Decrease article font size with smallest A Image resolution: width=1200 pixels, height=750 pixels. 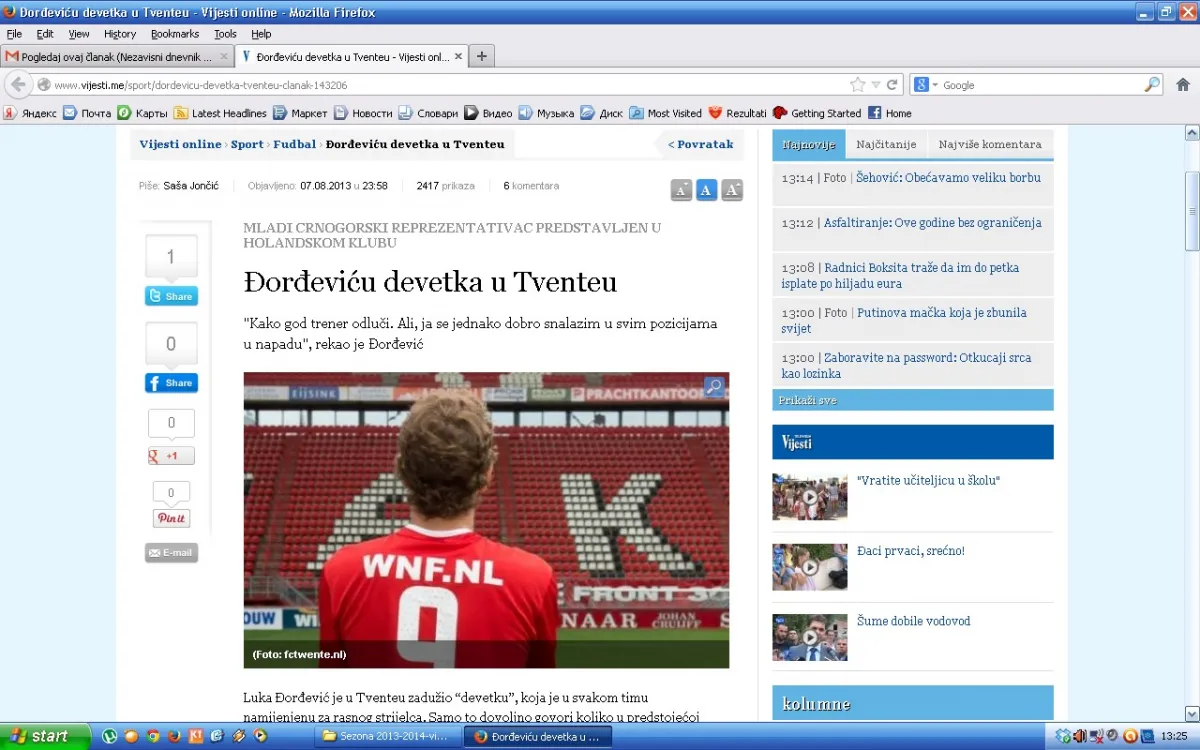pyautogui.click(x=681, y=190)
